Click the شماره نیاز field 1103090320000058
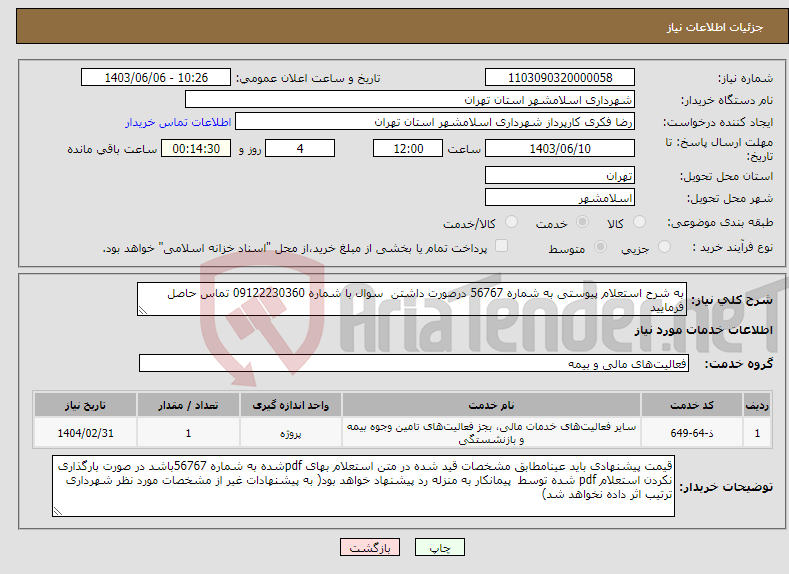The image size is (789, 574). point(560,77)
